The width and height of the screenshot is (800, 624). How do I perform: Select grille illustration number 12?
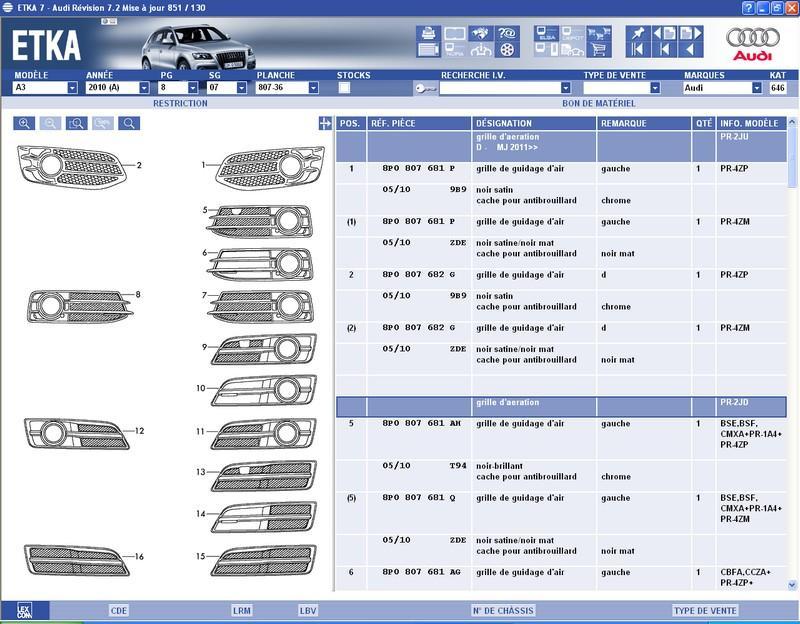point(77,434)
